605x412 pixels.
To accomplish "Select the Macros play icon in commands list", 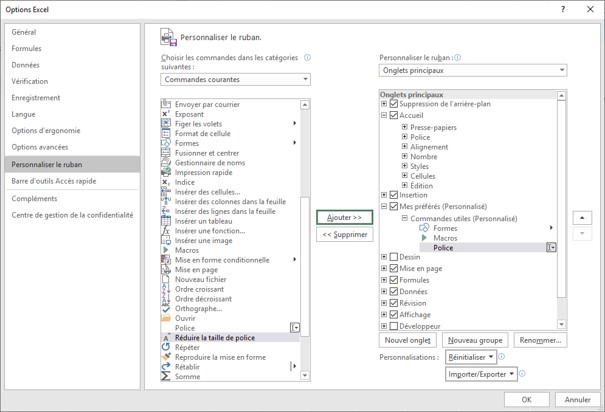I will click(x=166, y=250).
